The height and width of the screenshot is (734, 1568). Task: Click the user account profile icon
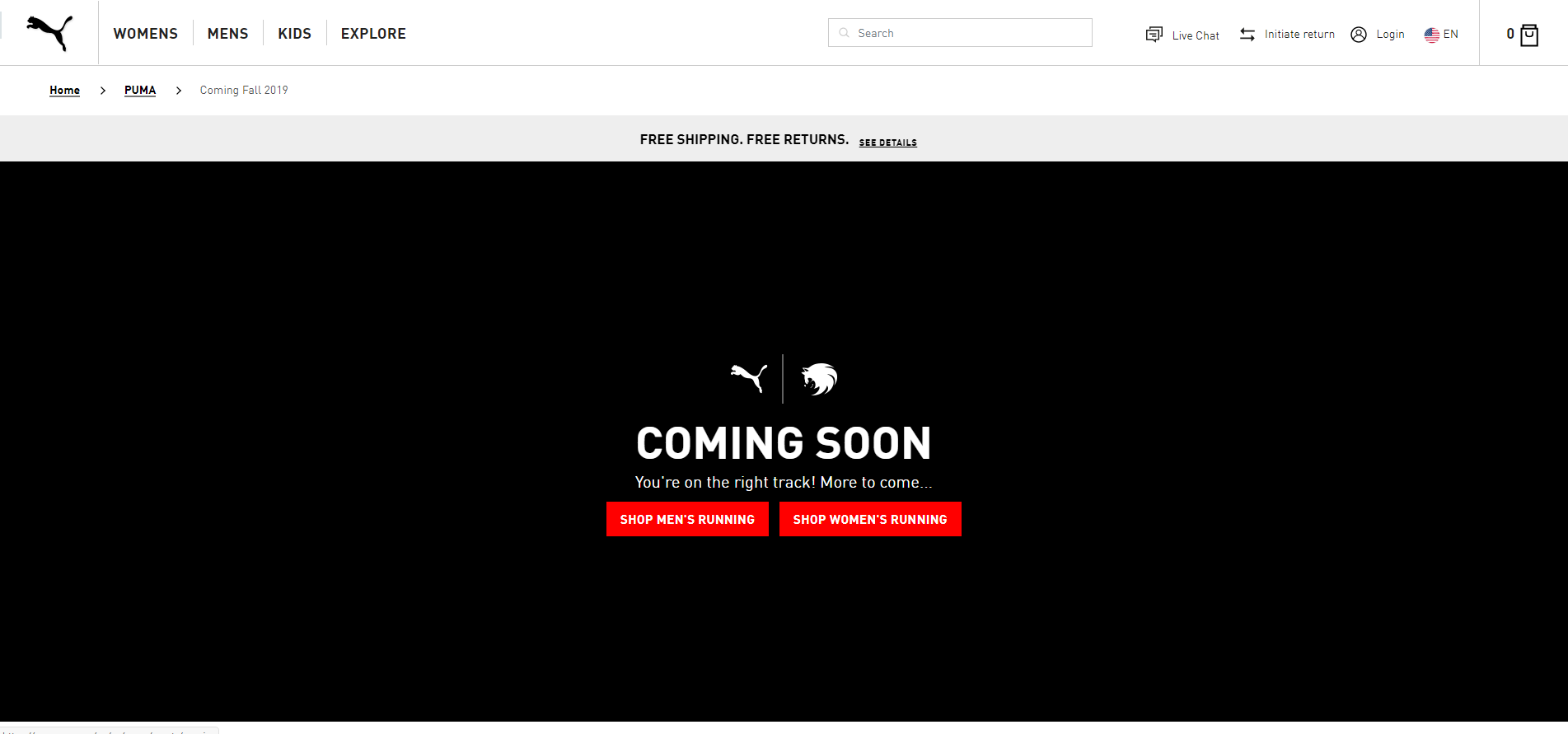pyautogui.click(x=1359, y=35)
